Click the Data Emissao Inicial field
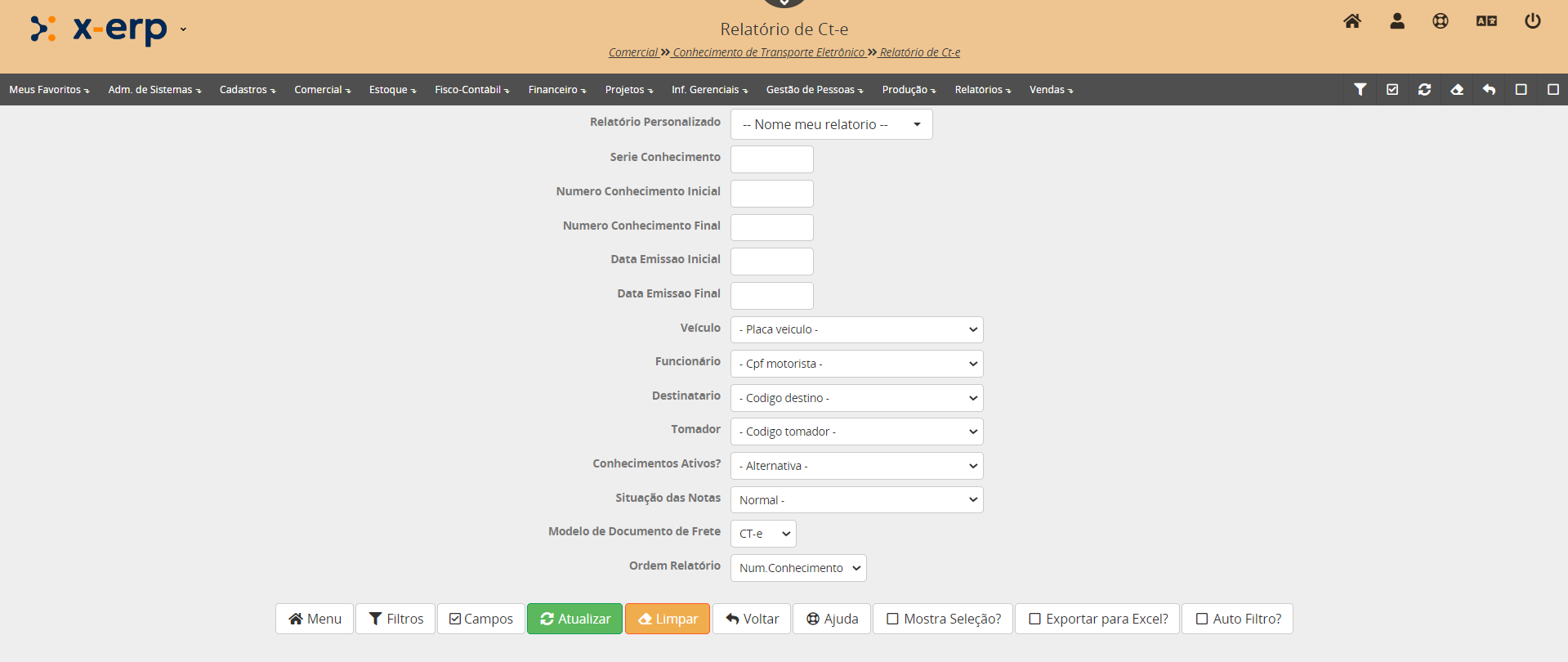The height and width of the screenshot is (662, 1568). coord(771,262)
